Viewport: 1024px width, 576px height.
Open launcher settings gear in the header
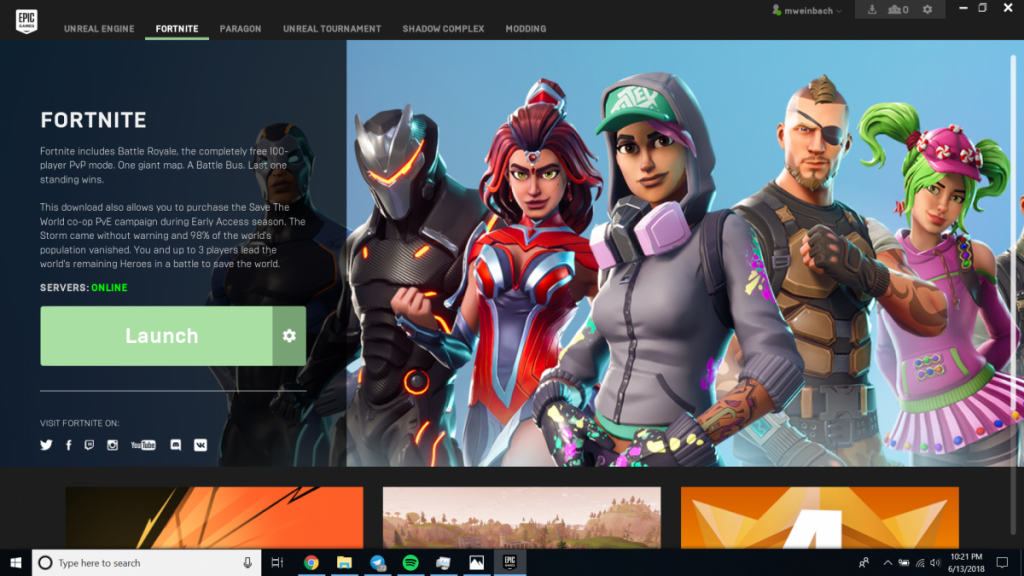click(927, 10)
